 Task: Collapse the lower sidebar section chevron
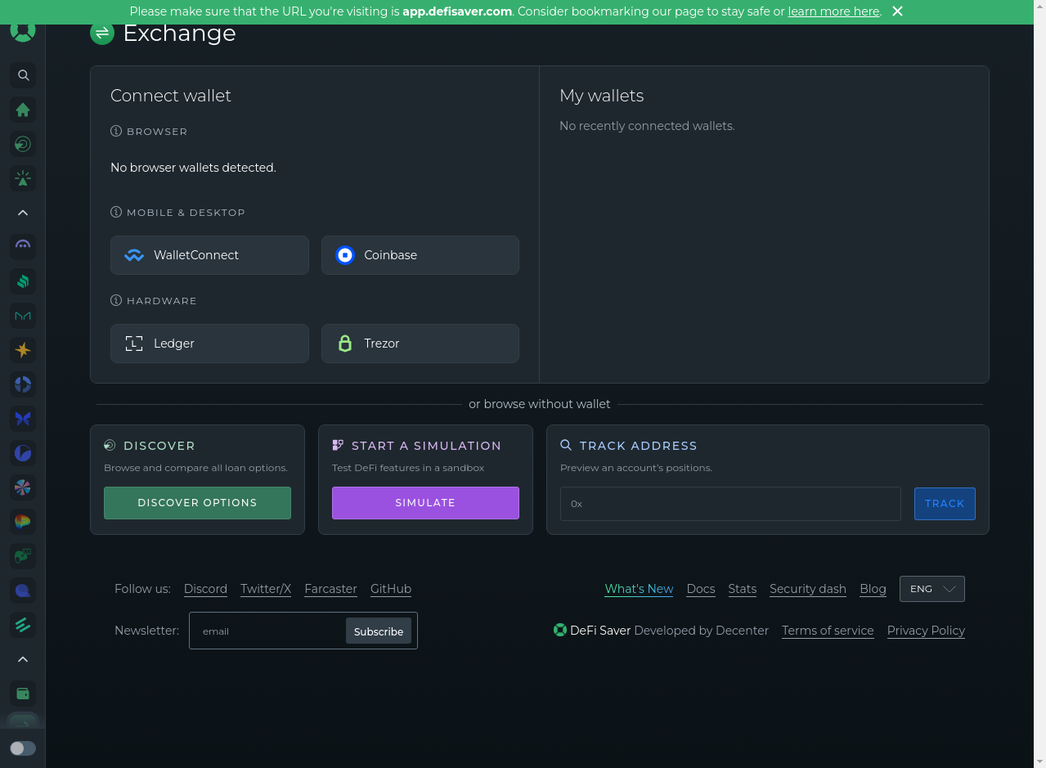point(22,659)
